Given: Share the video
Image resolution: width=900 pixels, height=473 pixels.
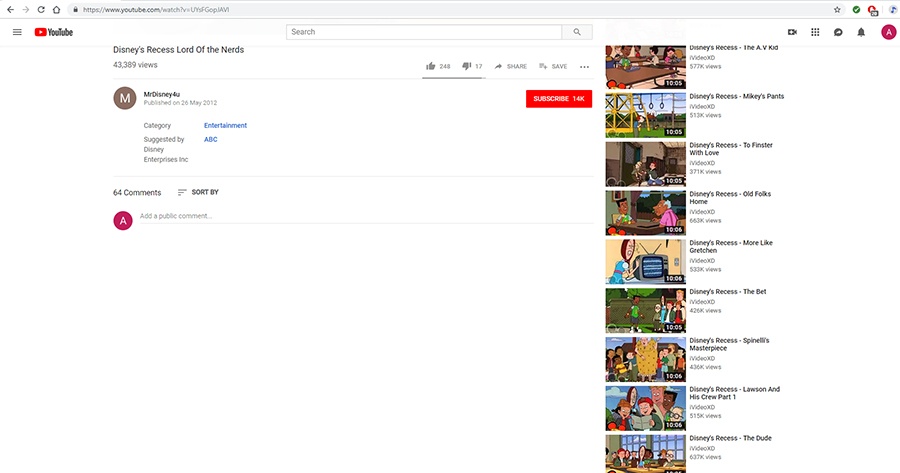Looking at the screenshot, I should 510,66.
